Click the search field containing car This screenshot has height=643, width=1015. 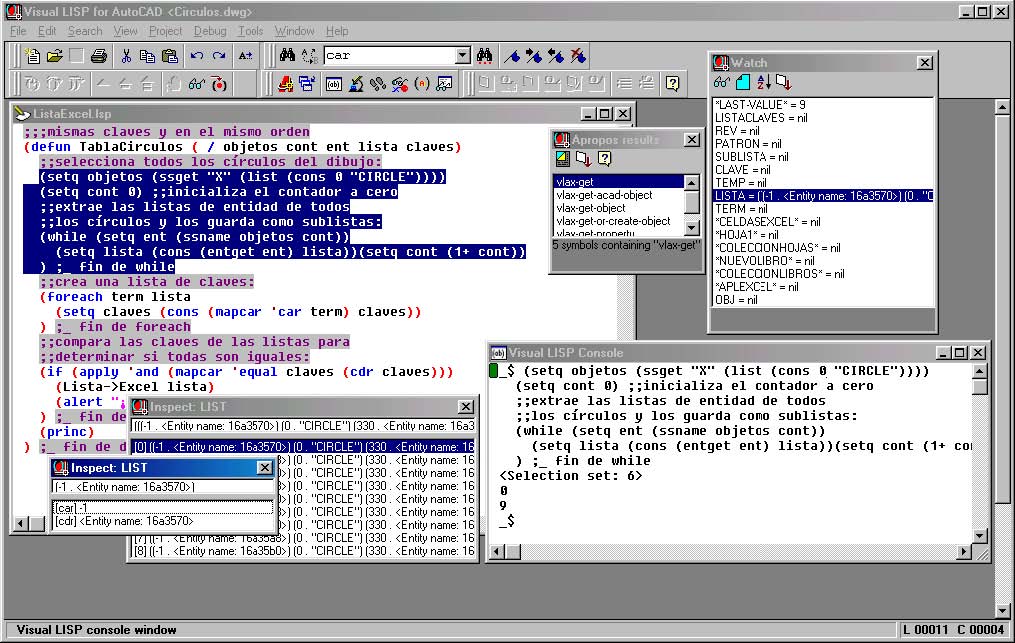coord(390,56)
